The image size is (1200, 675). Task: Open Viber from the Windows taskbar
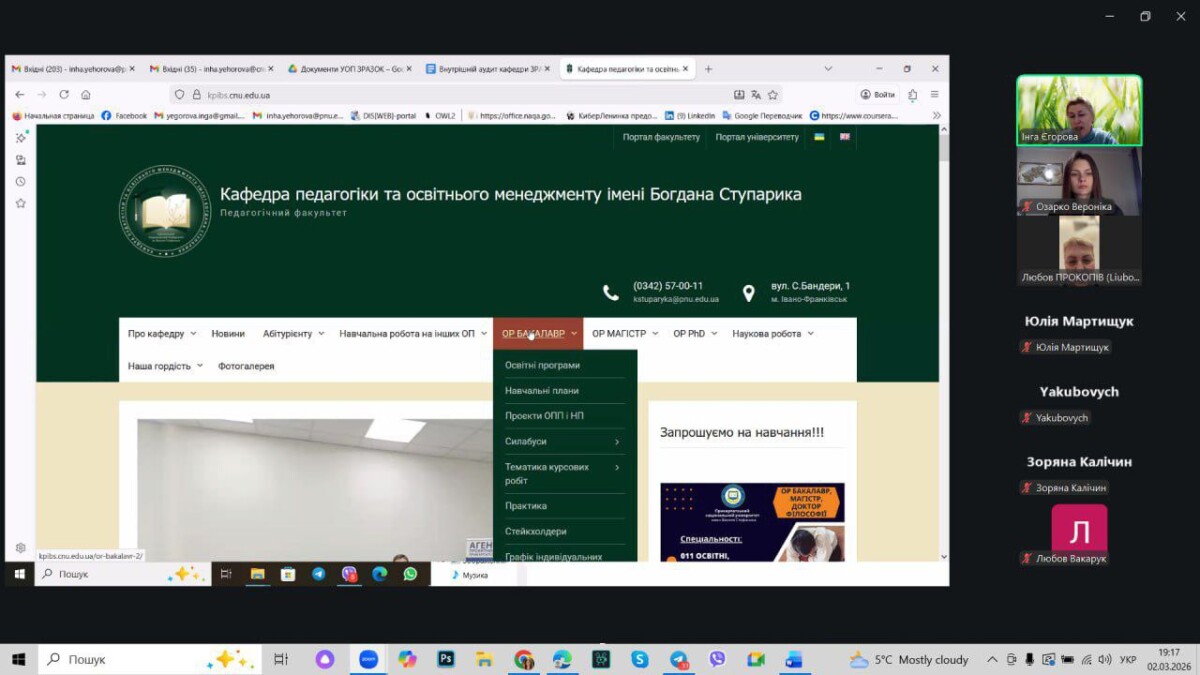pyautogui.click(x=717, y=659)
